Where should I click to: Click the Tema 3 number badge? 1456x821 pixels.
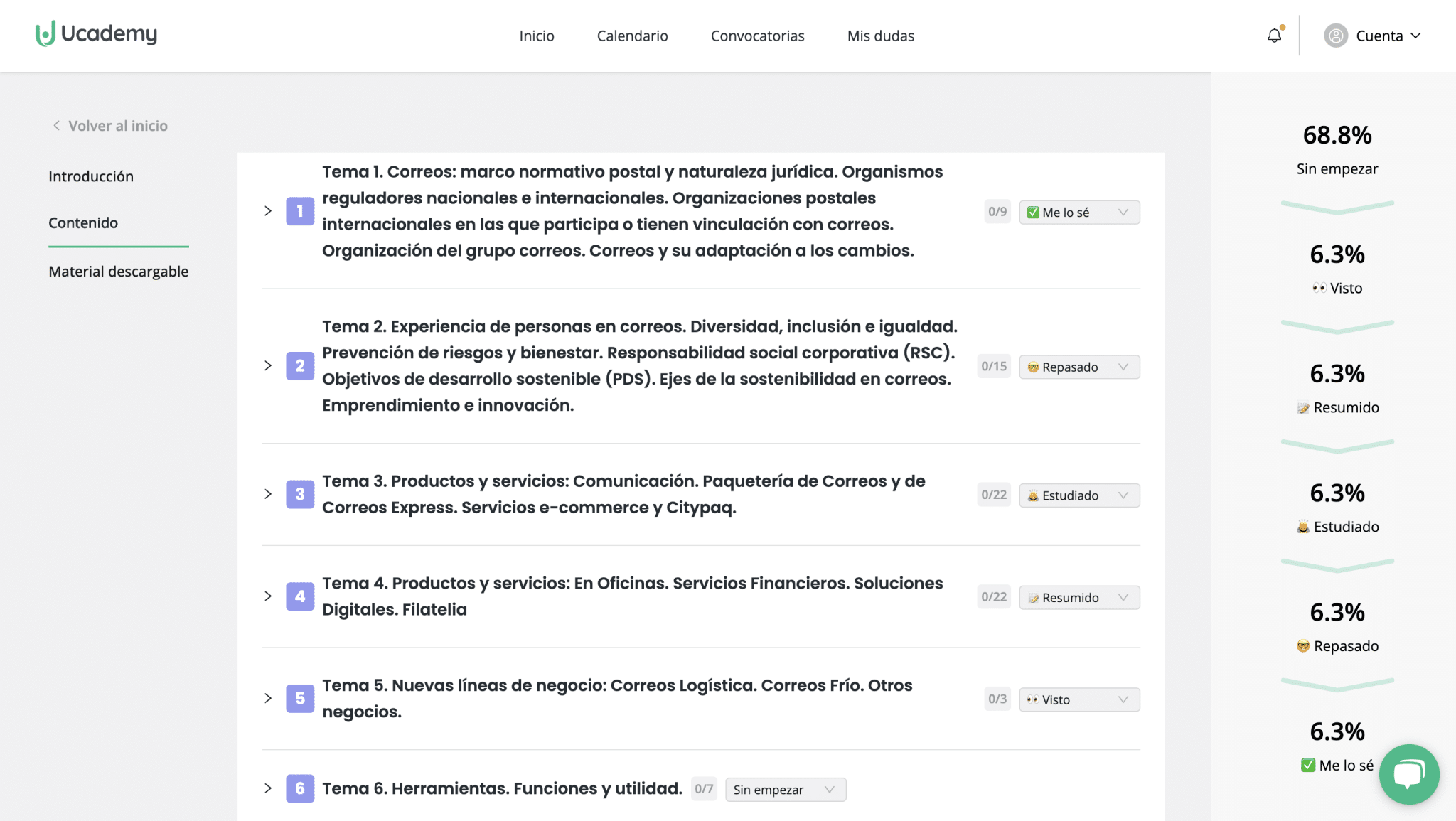[x=300, y=494]
